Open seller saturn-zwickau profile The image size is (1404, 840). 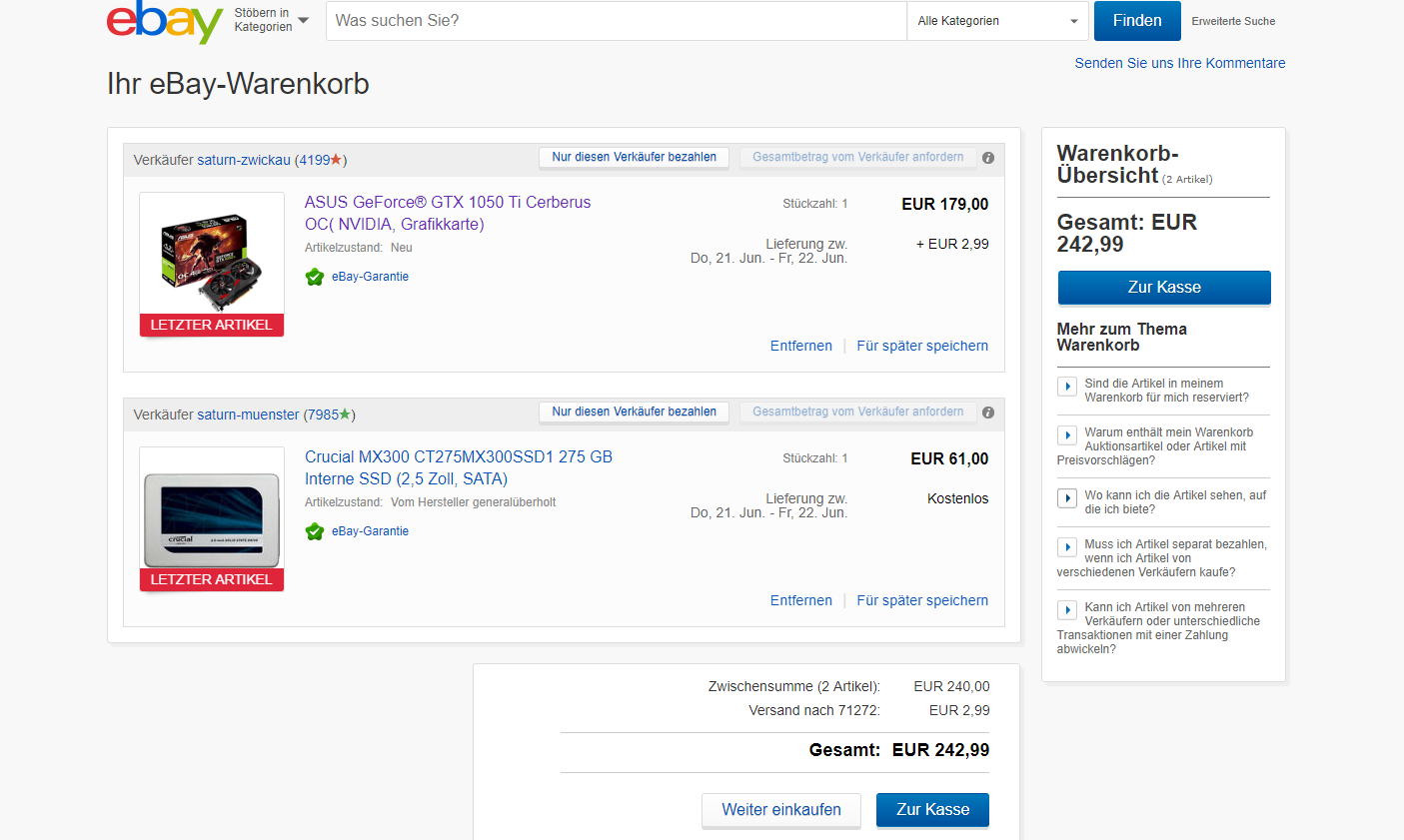pyautogui.click(x=244, y=160)
